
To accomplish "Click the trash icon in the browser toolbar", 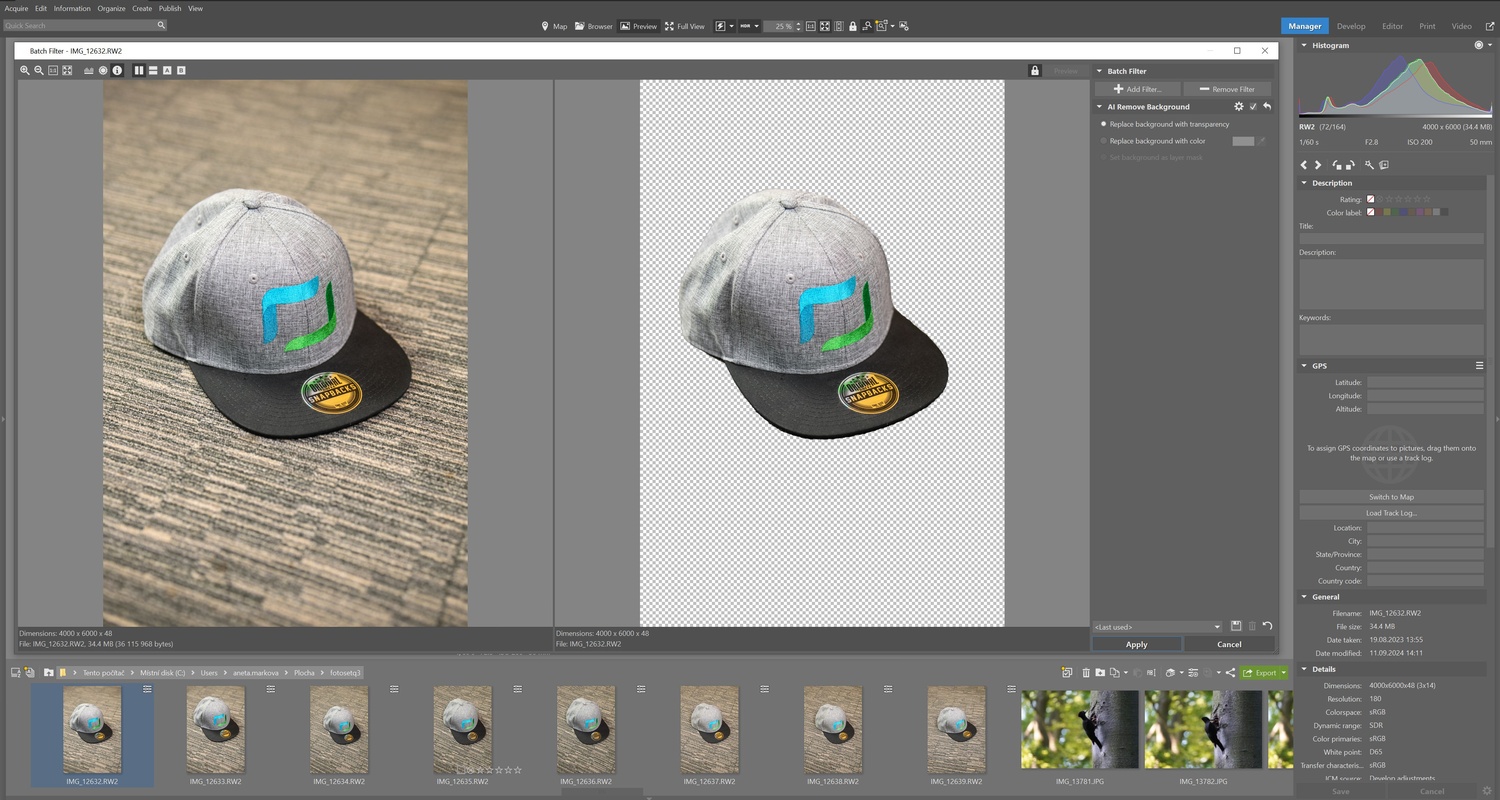I will pos(1086,673).
